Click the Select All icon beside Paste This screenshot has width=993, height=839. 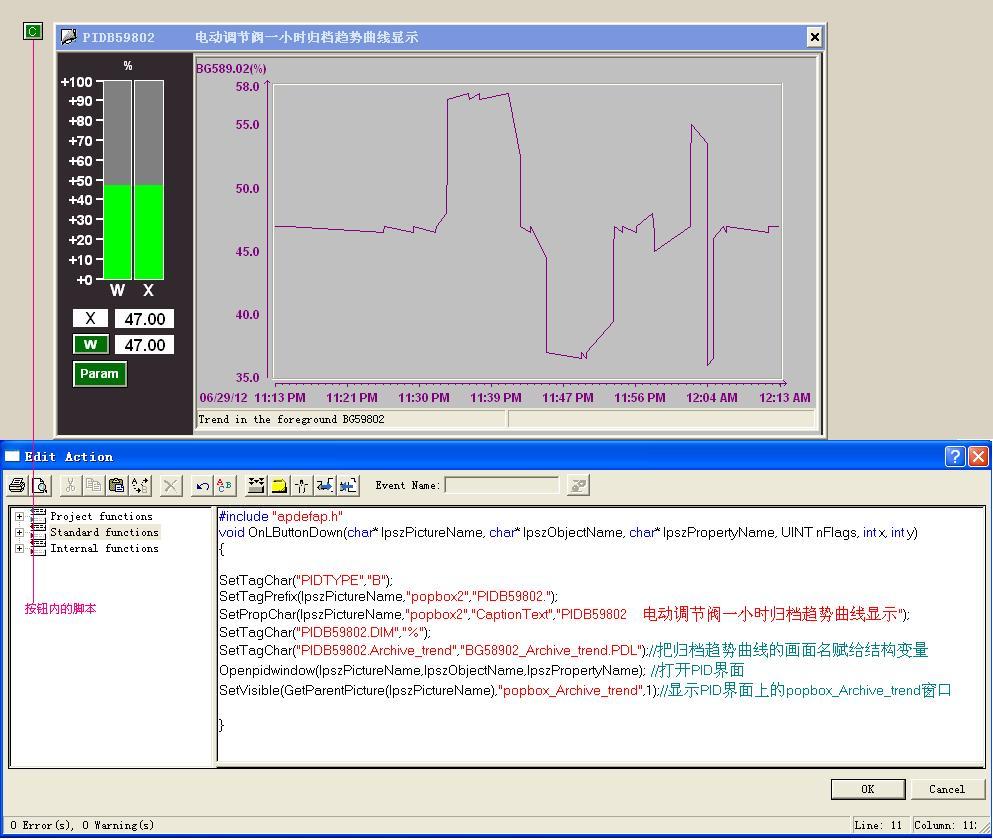tap(139, 486)
